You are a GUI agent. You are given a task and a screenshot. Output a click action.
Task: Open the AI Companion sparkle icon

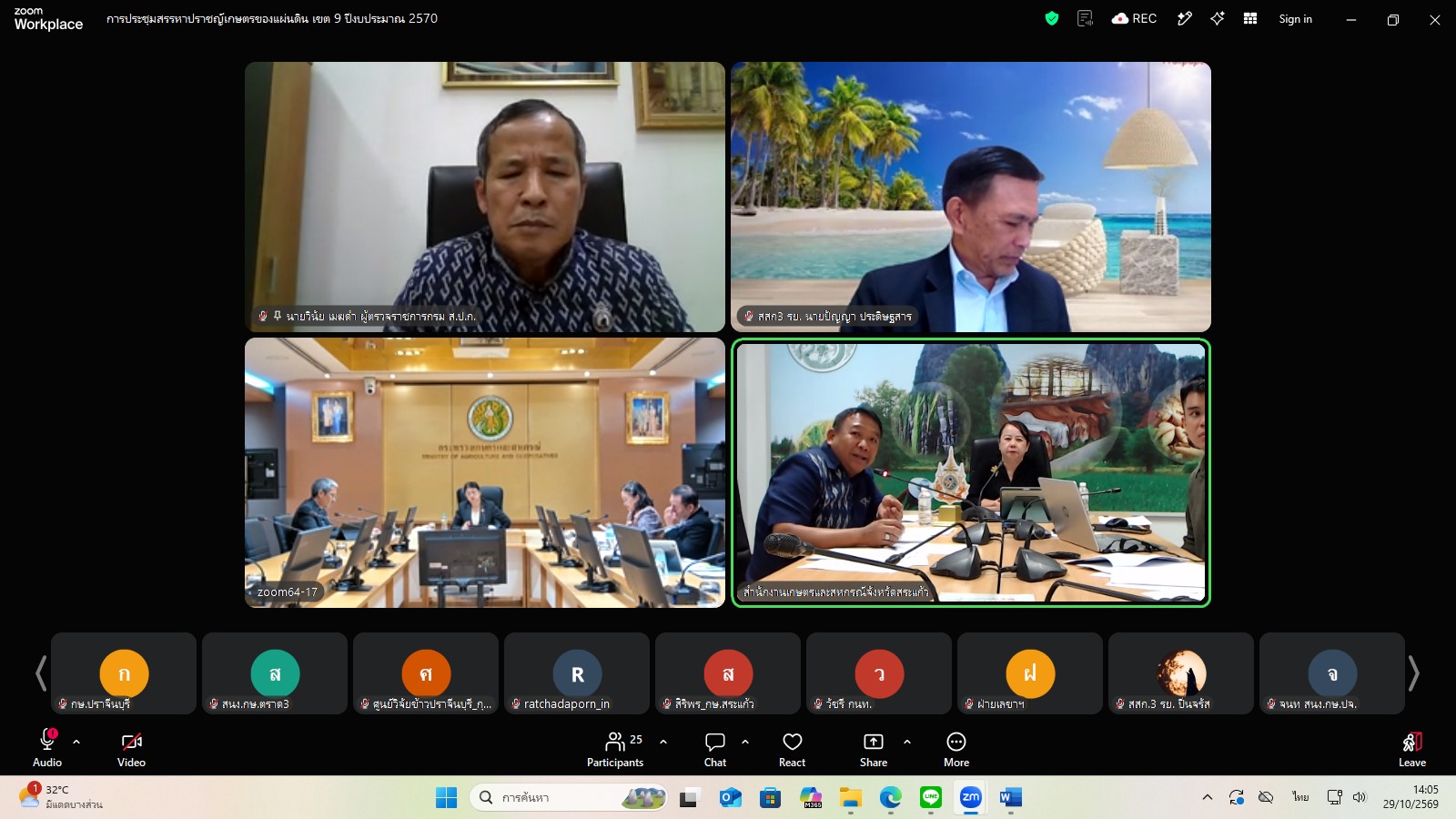pos(1218,18)
